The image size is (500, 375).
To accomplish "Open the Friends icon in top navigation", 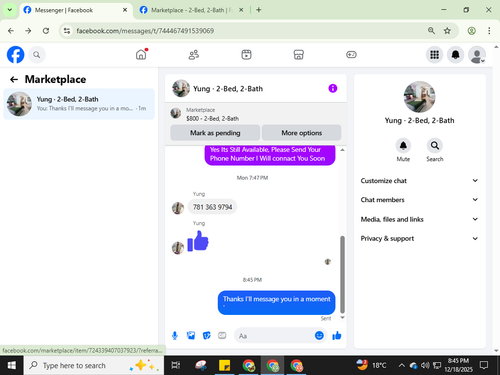I will (194, 54).
